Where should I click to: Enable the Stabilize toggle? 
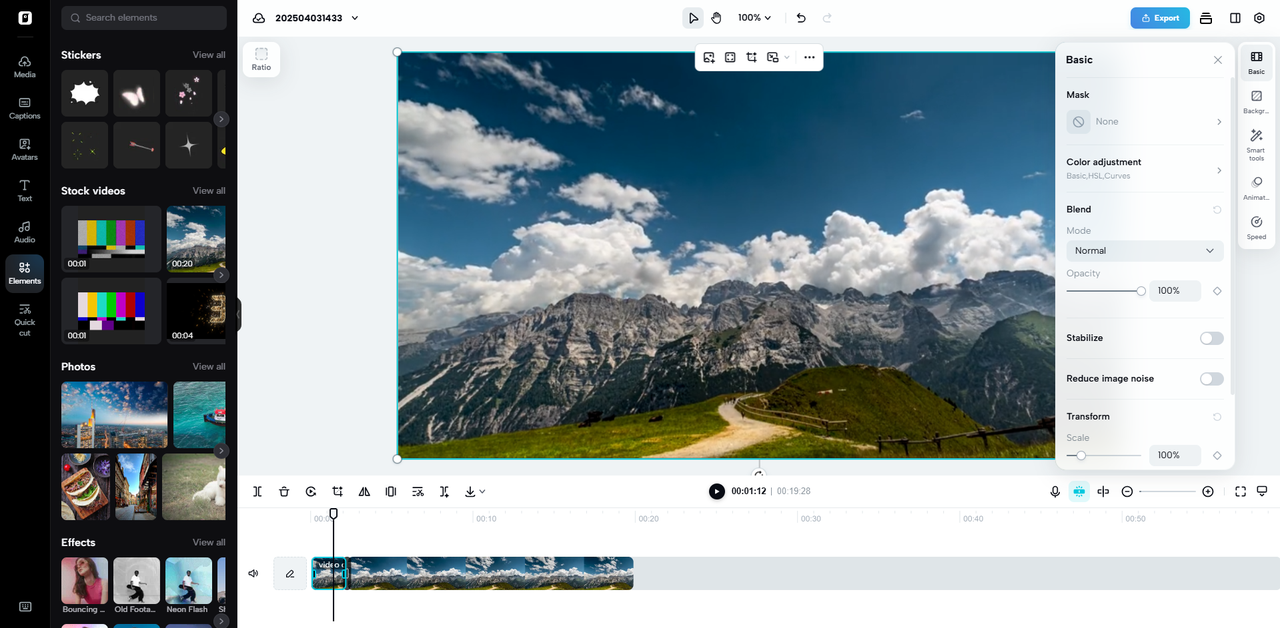[x=1211, y=338]
